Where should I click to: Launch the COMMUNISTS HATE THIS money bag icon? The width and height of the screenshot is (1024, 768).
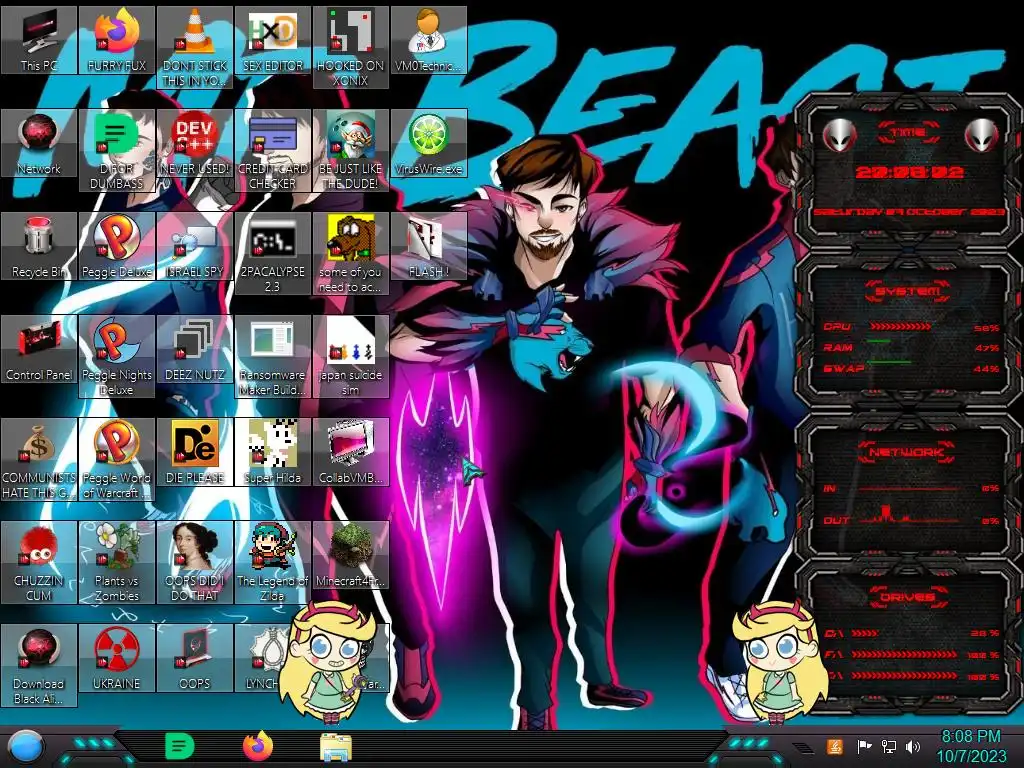[x=39, y=460]
